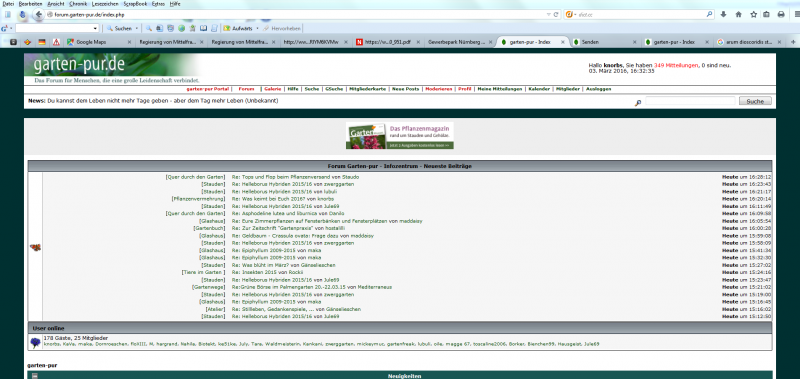Click the magnifier icon beside forum search field
800x379 pixels.
(x=637, y=103)
